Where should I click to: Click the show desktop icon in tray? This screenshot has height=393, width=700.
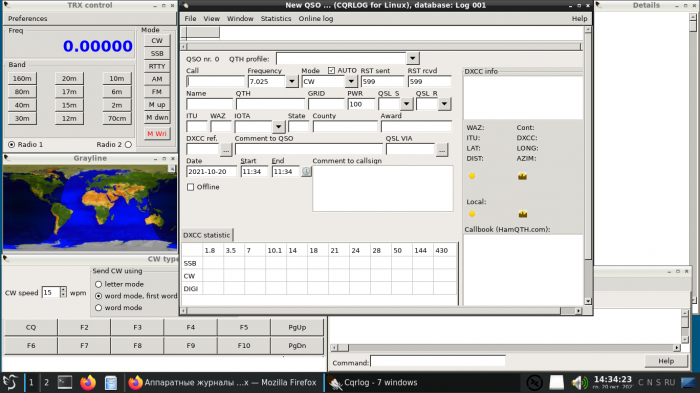pyautogui.click(x=688, y=383)
